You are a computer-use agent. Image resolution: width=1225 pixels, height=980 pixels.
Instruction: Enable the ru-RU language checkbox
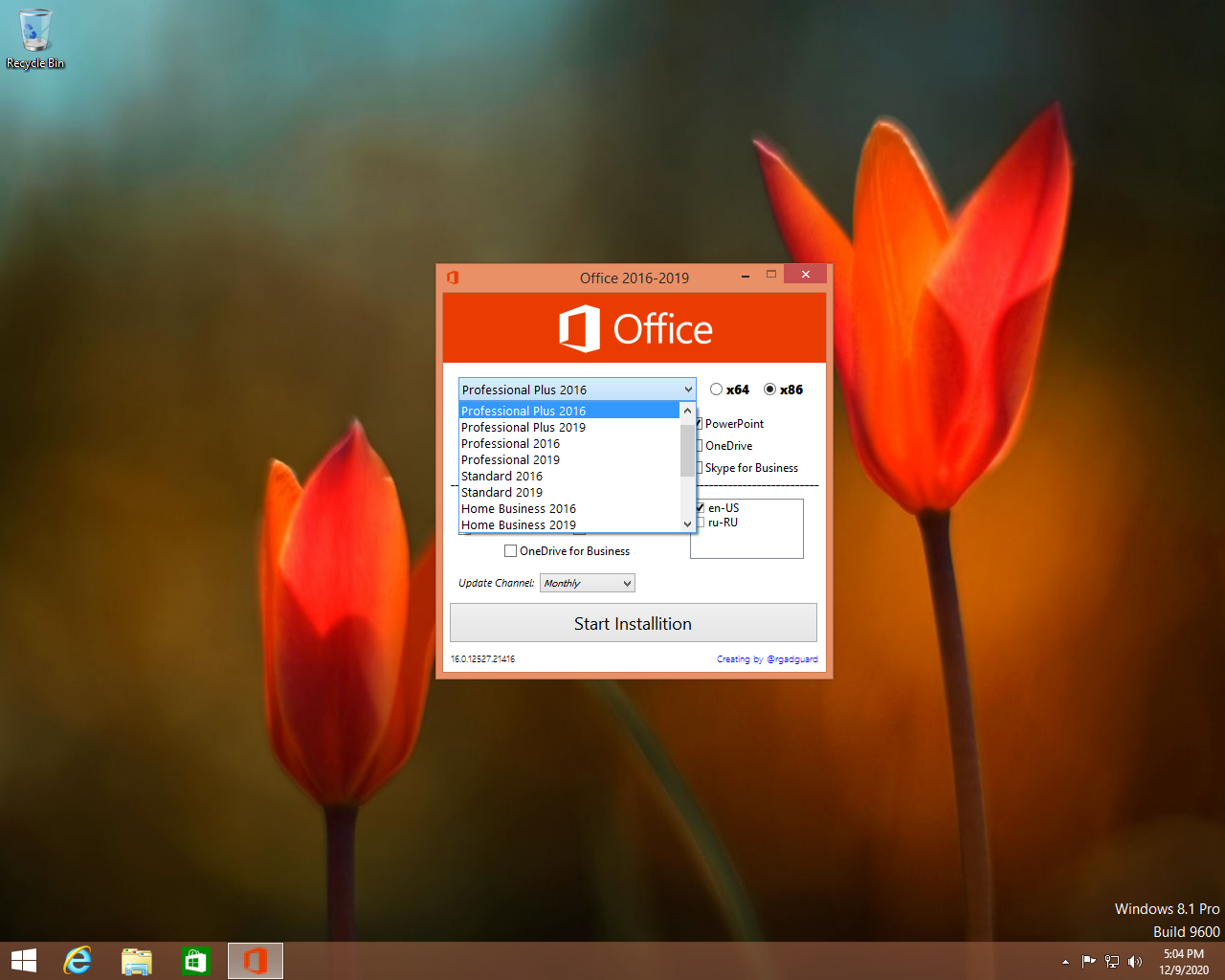701,523
